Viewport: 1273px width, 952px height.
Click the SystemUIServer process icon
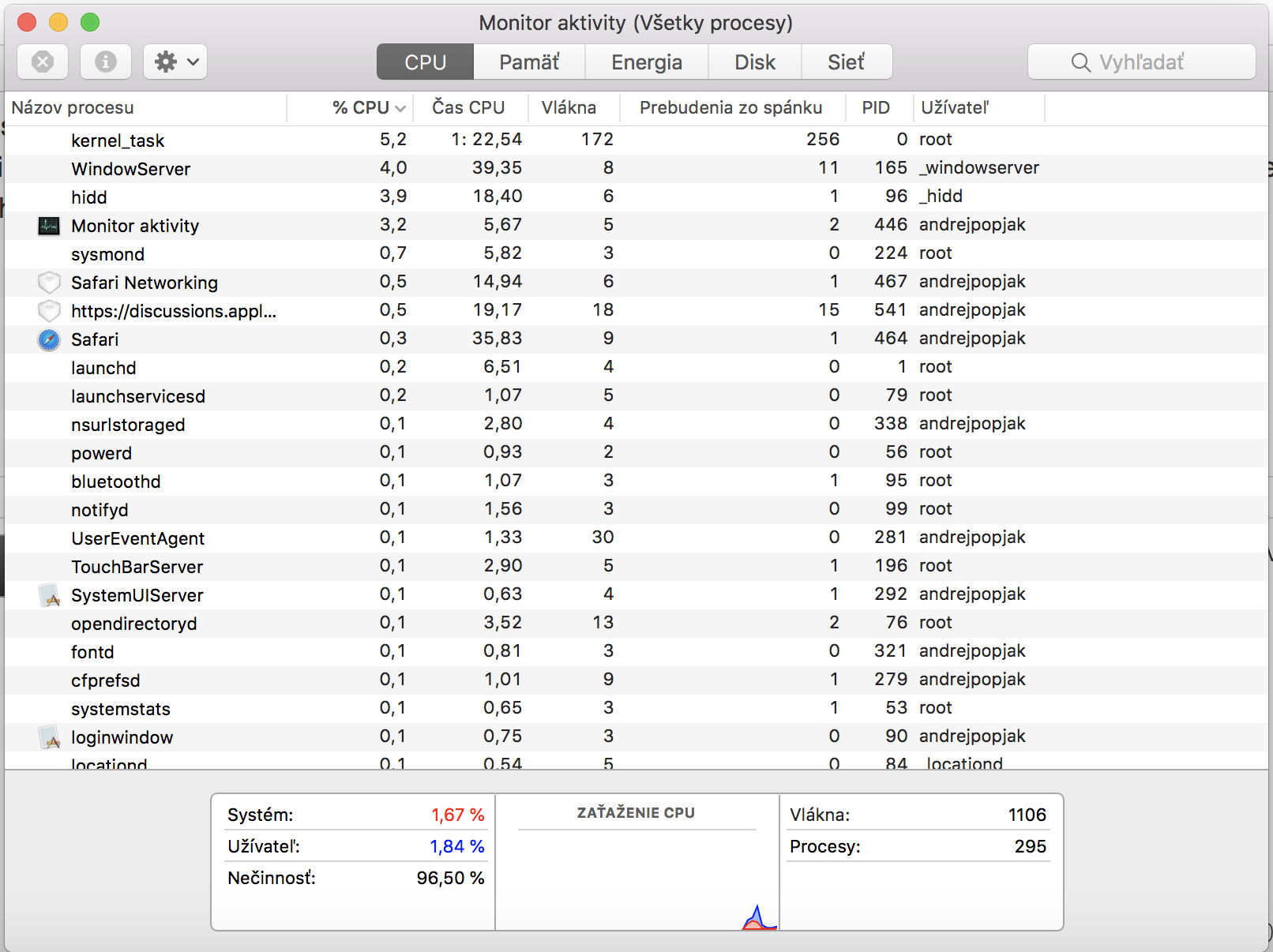(49, 595)
